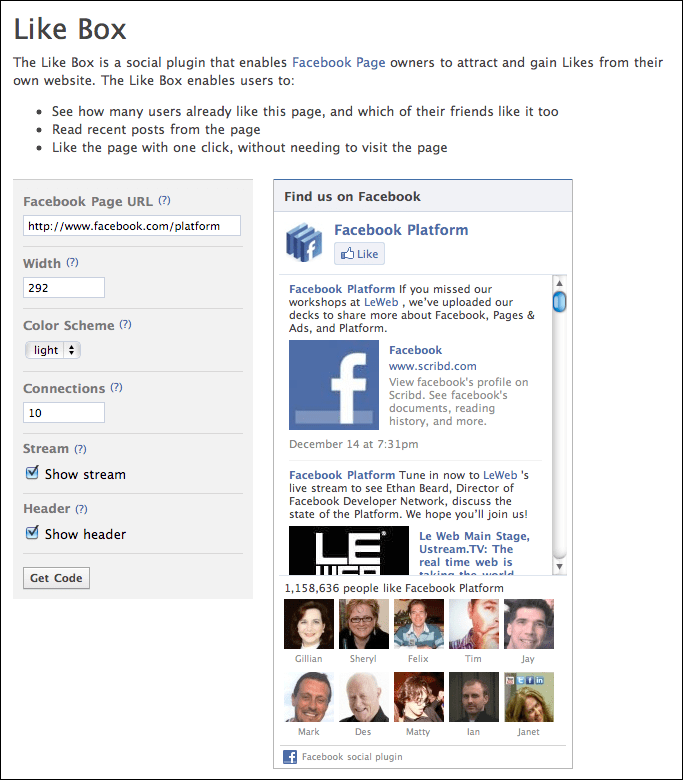Viewport: 683px width, 780px height.
Task: Click Sheryl's profile photo
Action: [364, 624]
